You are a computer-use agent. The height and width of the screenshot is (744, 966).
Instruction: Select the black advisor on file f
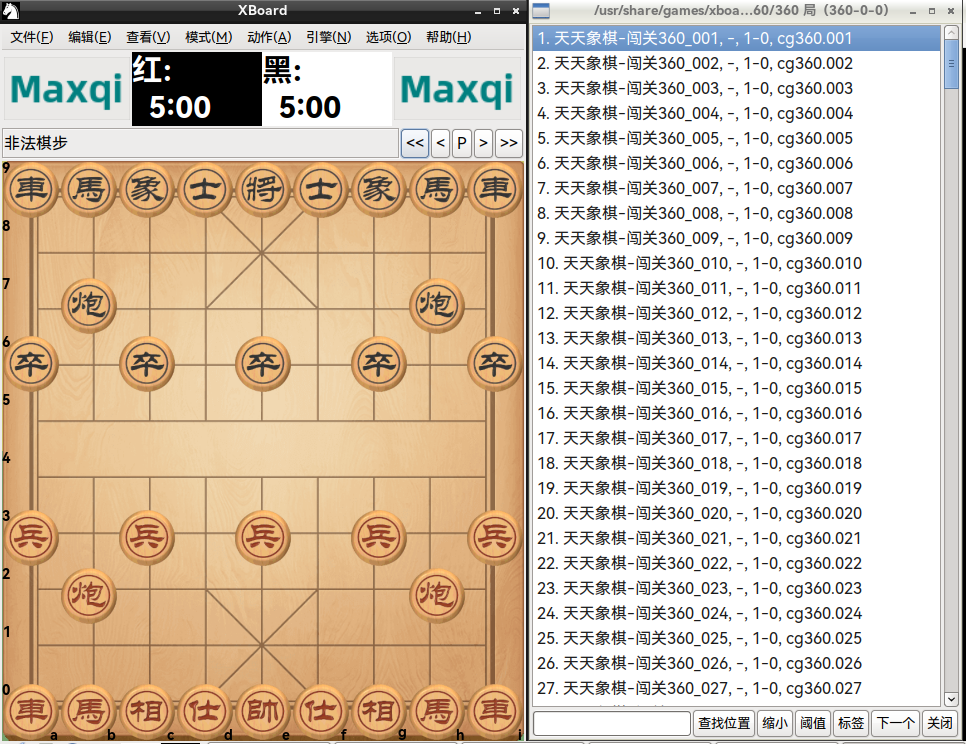[x=321, y=189]
